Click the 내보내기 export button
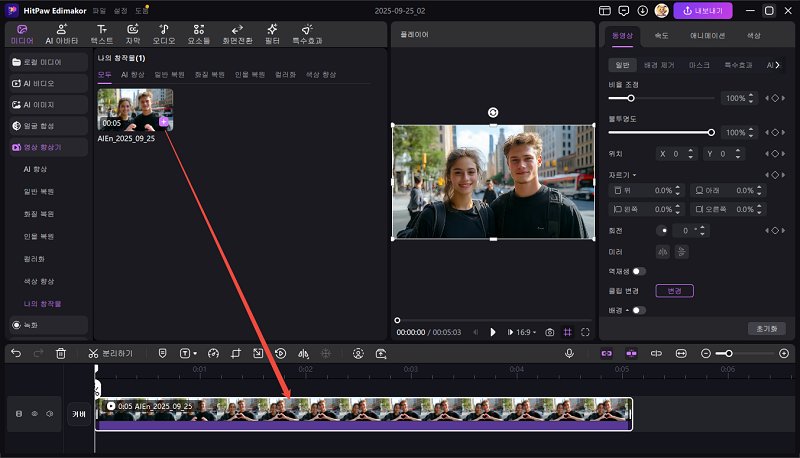800x458 pixels. click(703, 10)
